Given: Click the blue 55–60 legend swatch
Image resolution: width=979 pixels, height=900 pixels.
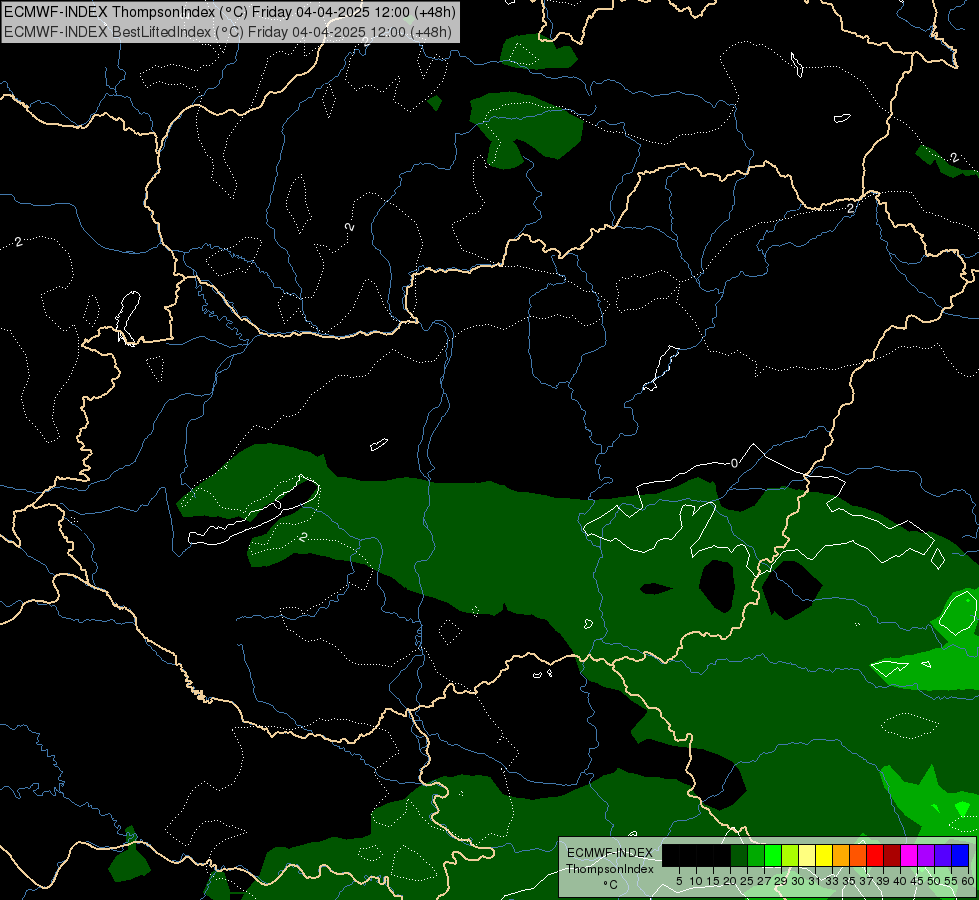Looking at the screenshot, I should [960, 855].
